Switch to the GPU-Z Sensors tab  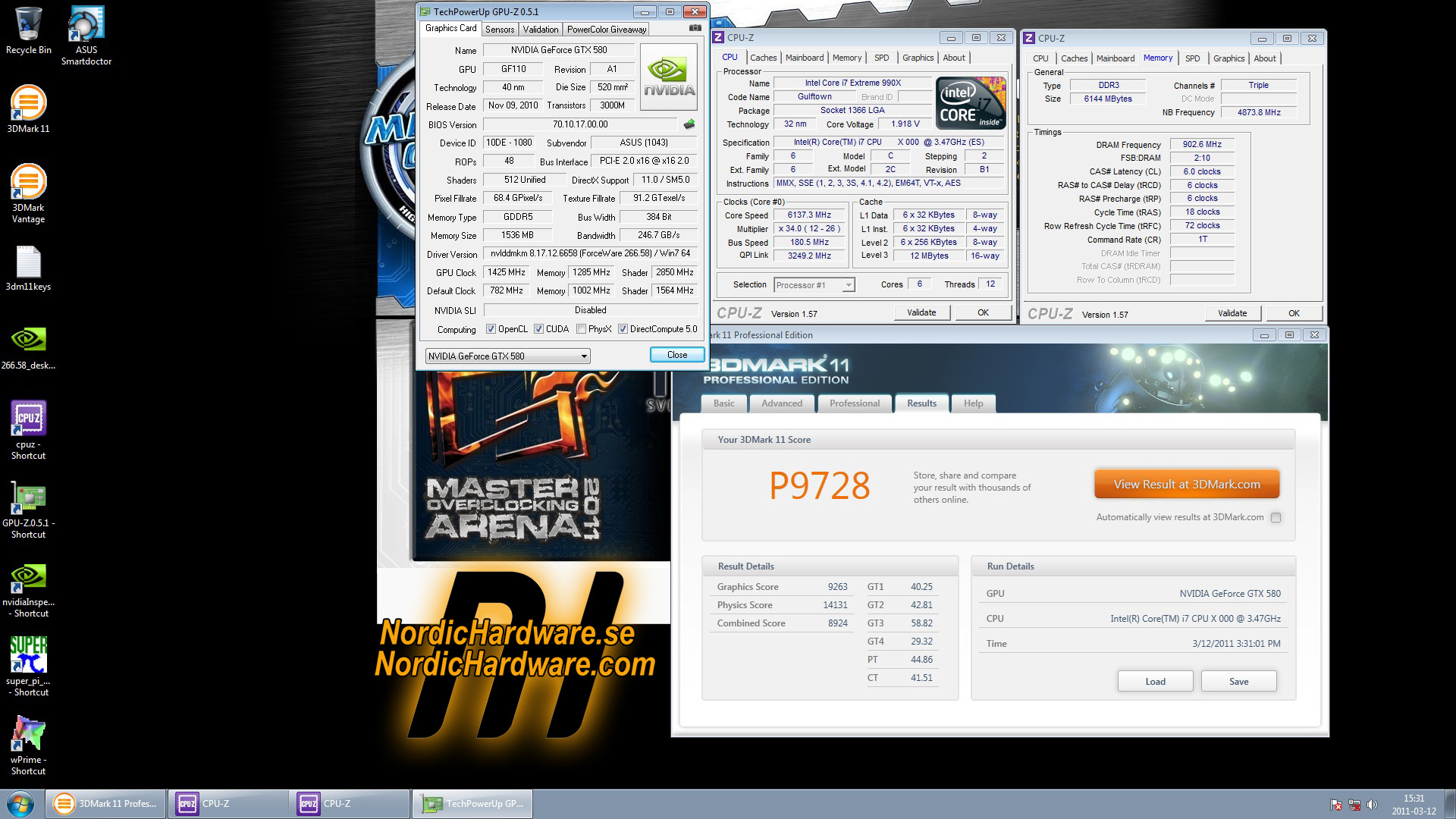(500, 30)
